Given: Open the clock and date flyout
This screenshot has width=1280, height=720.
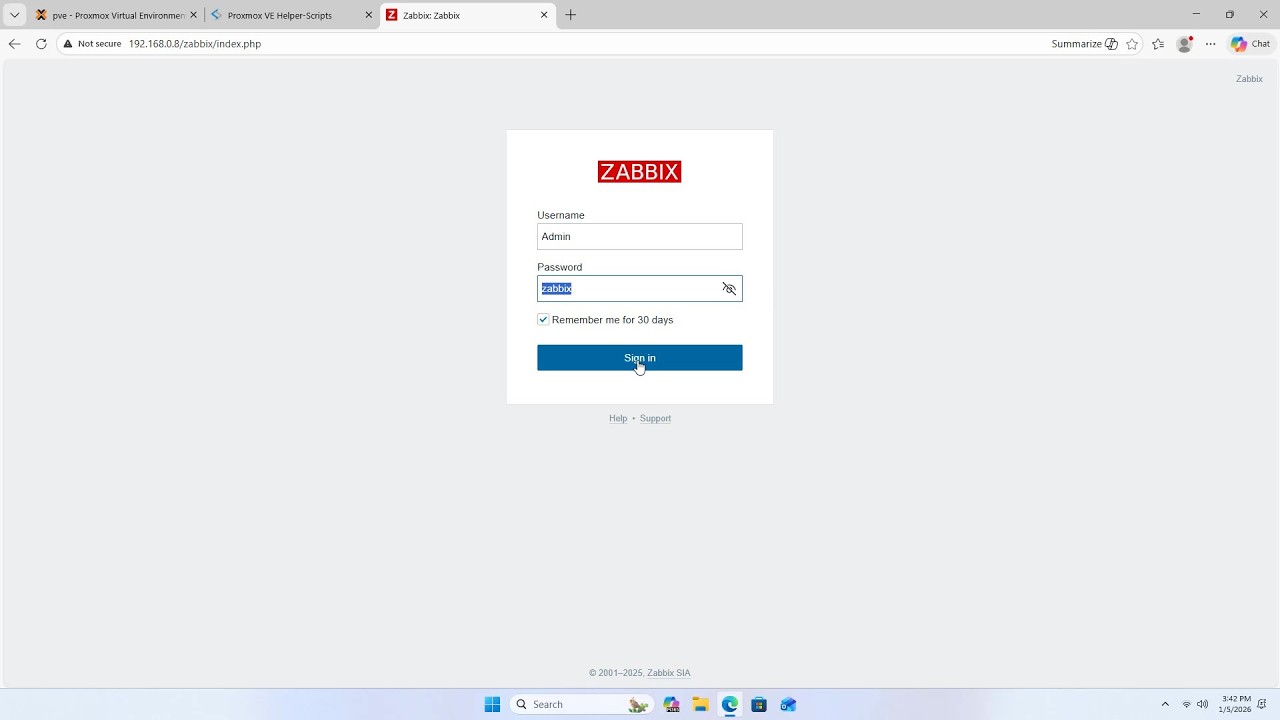Looking at the screenshot, I should pos(1236,705).
